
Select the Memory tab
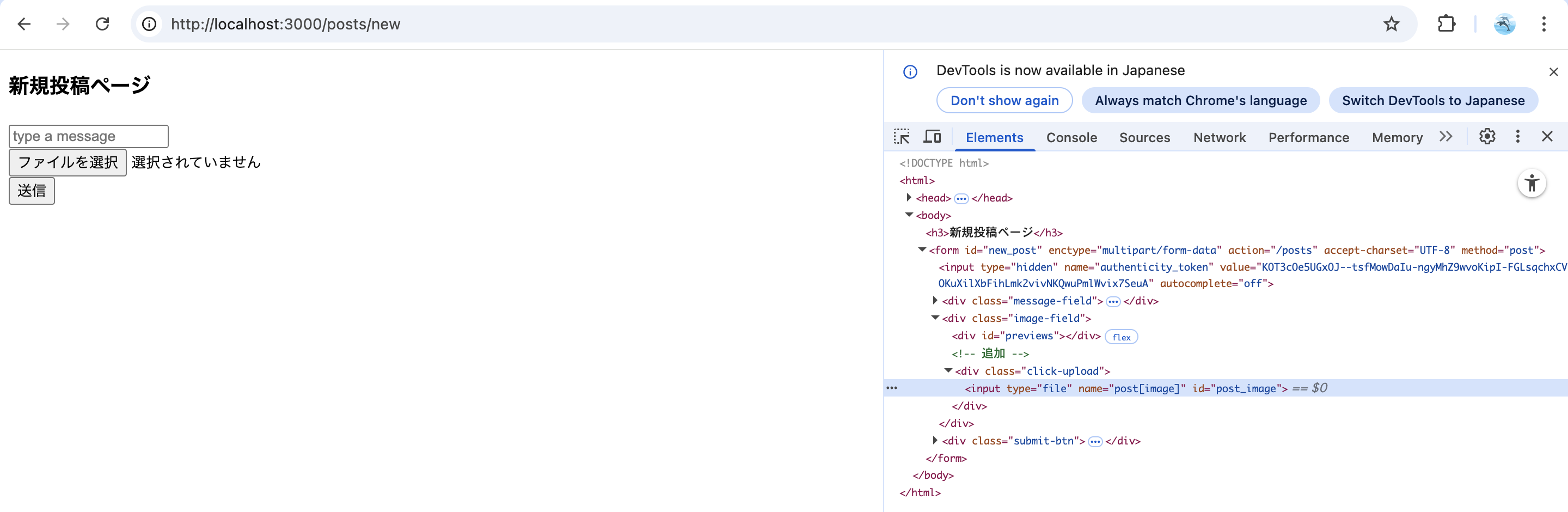pos(1397,138)
